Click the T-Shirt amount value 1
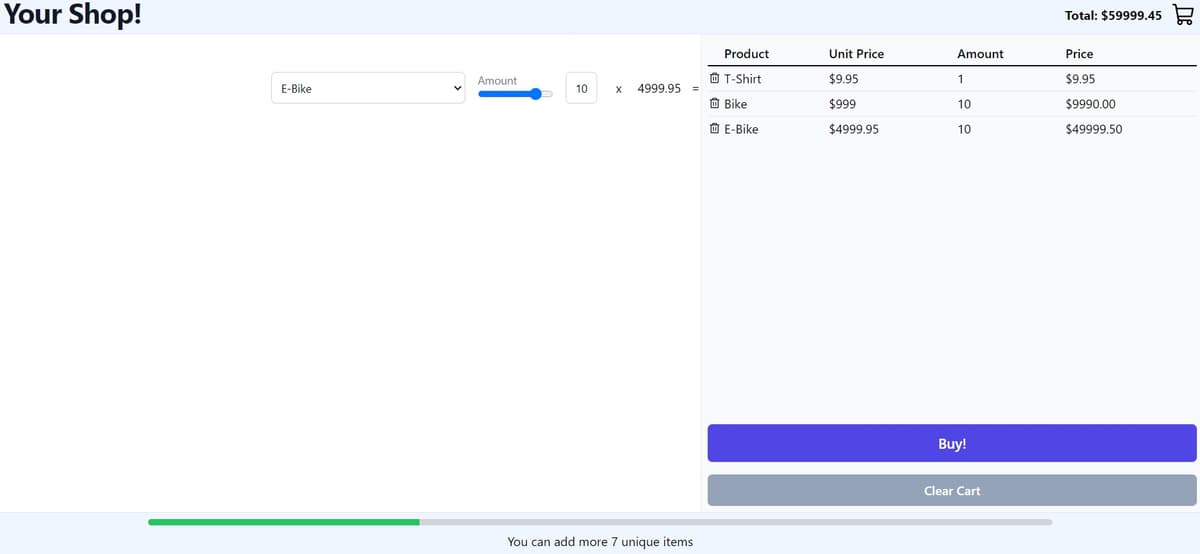 (960, 79)
